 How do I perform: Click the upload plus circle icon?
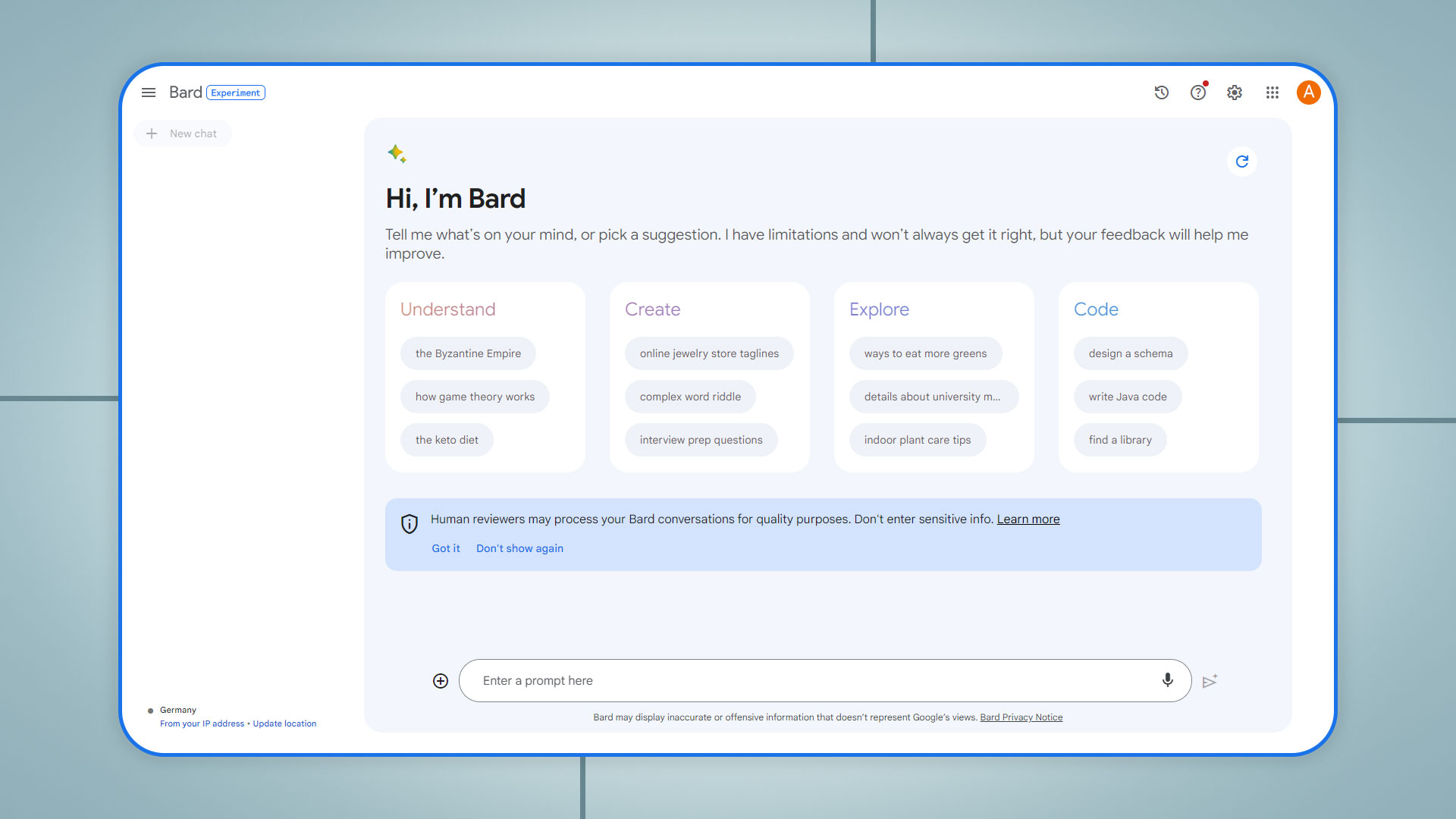441,681
